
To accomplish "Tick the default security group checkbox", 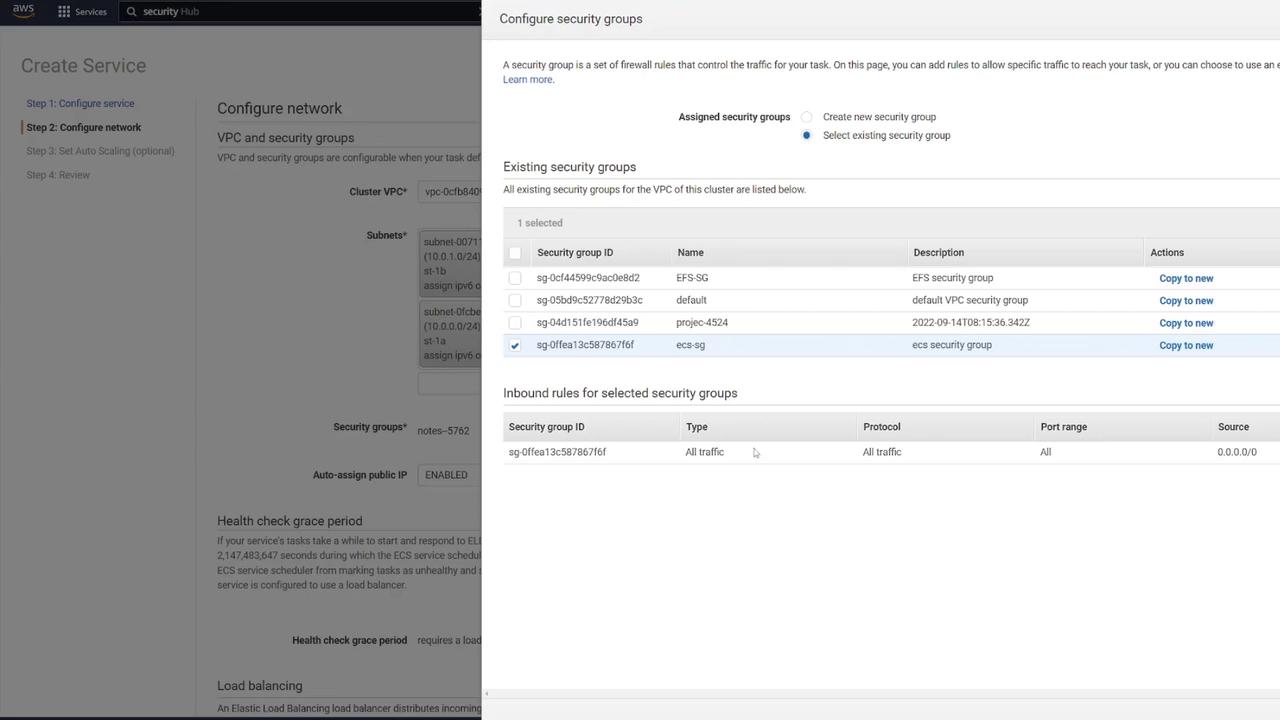I will point(515,300).
